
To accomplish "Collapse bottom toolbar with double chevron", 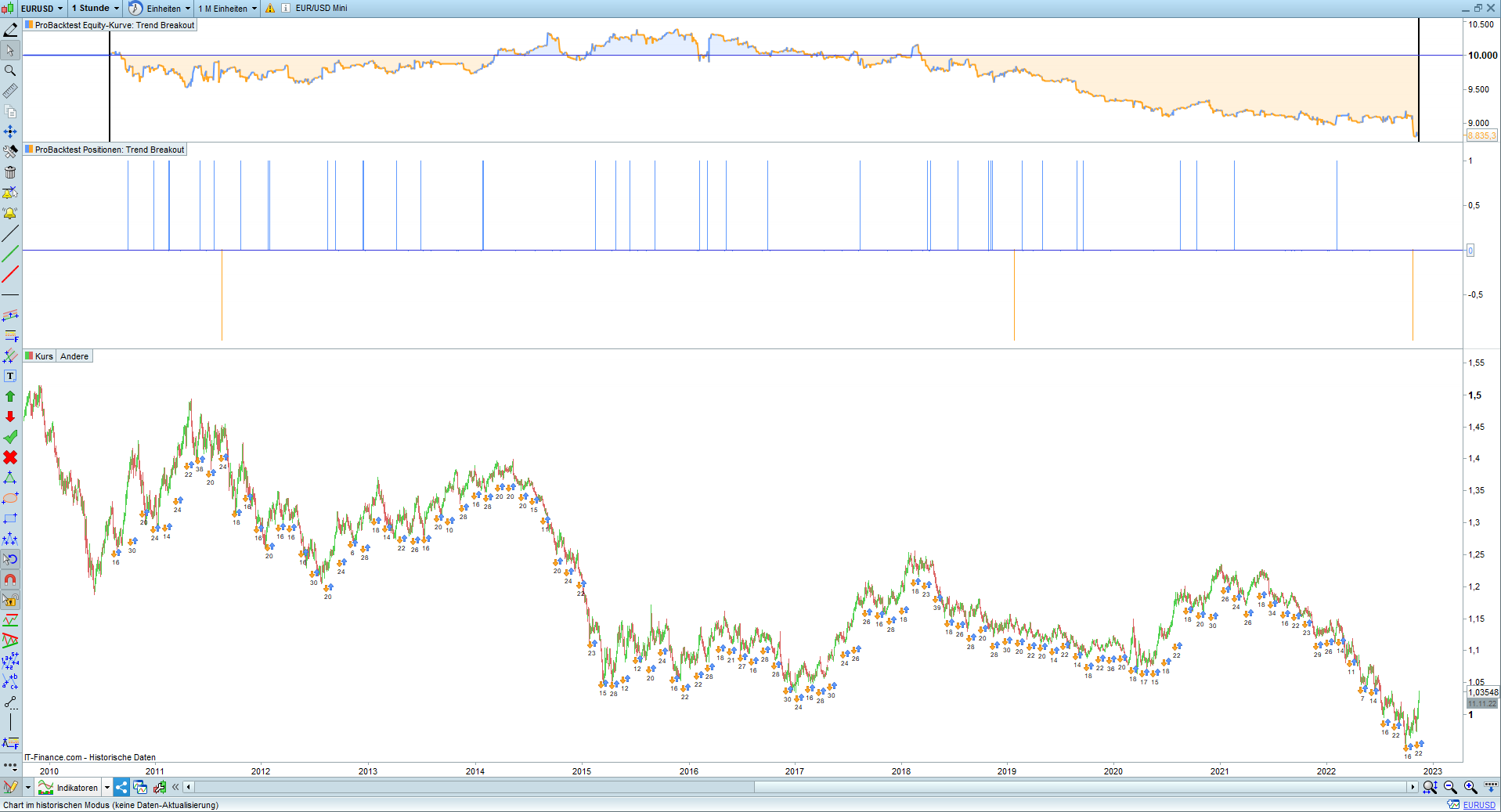I will (x=175, y=787).
